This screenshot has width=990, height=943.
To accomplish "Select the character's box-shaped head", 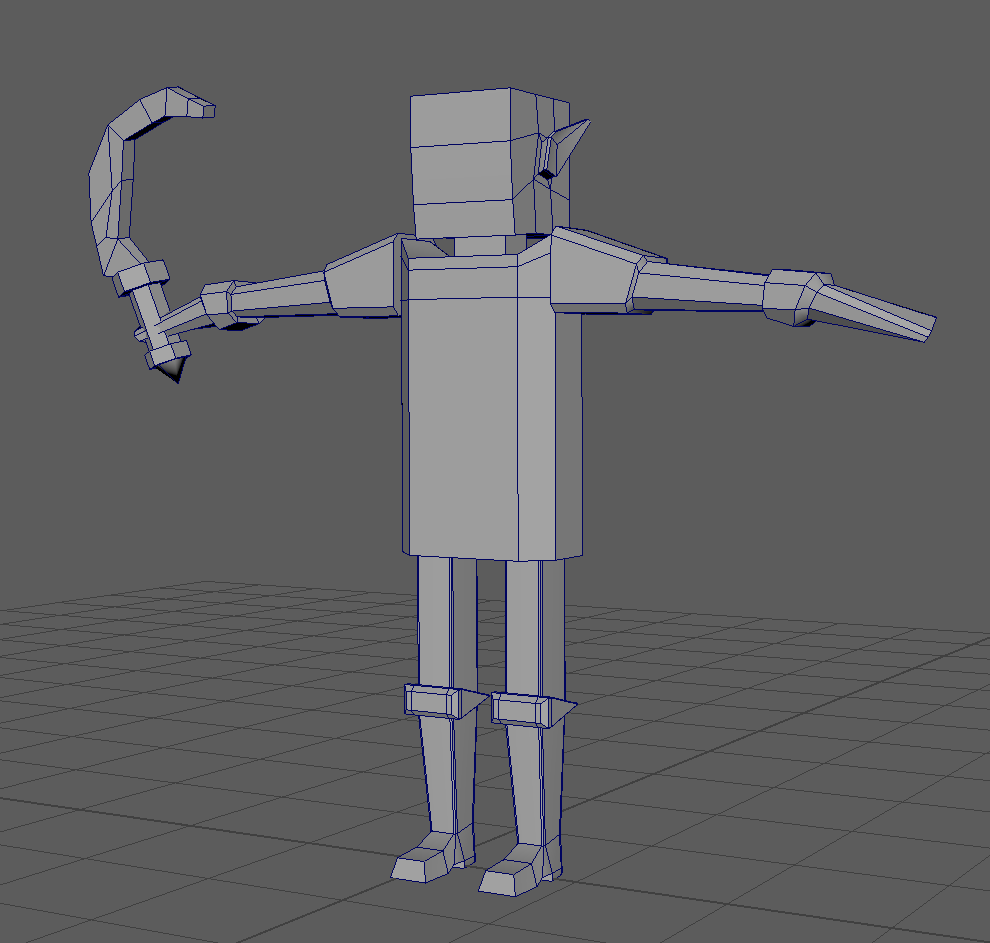I will pyautogui.click(x=490, y=162).
